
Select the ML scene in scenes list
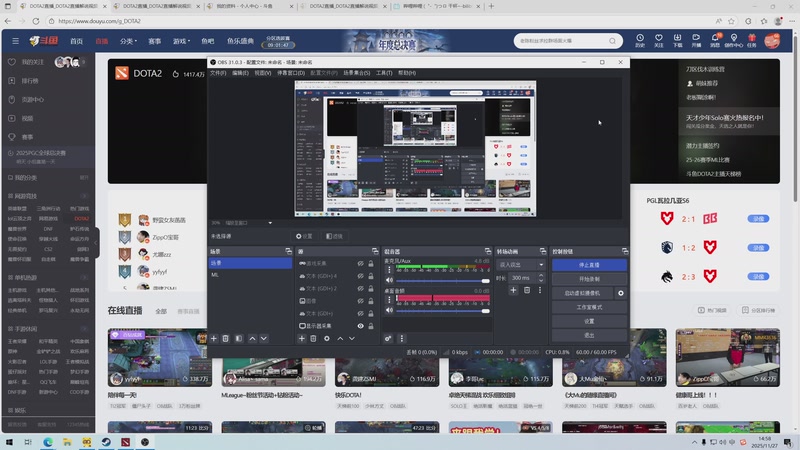(251, 274)
